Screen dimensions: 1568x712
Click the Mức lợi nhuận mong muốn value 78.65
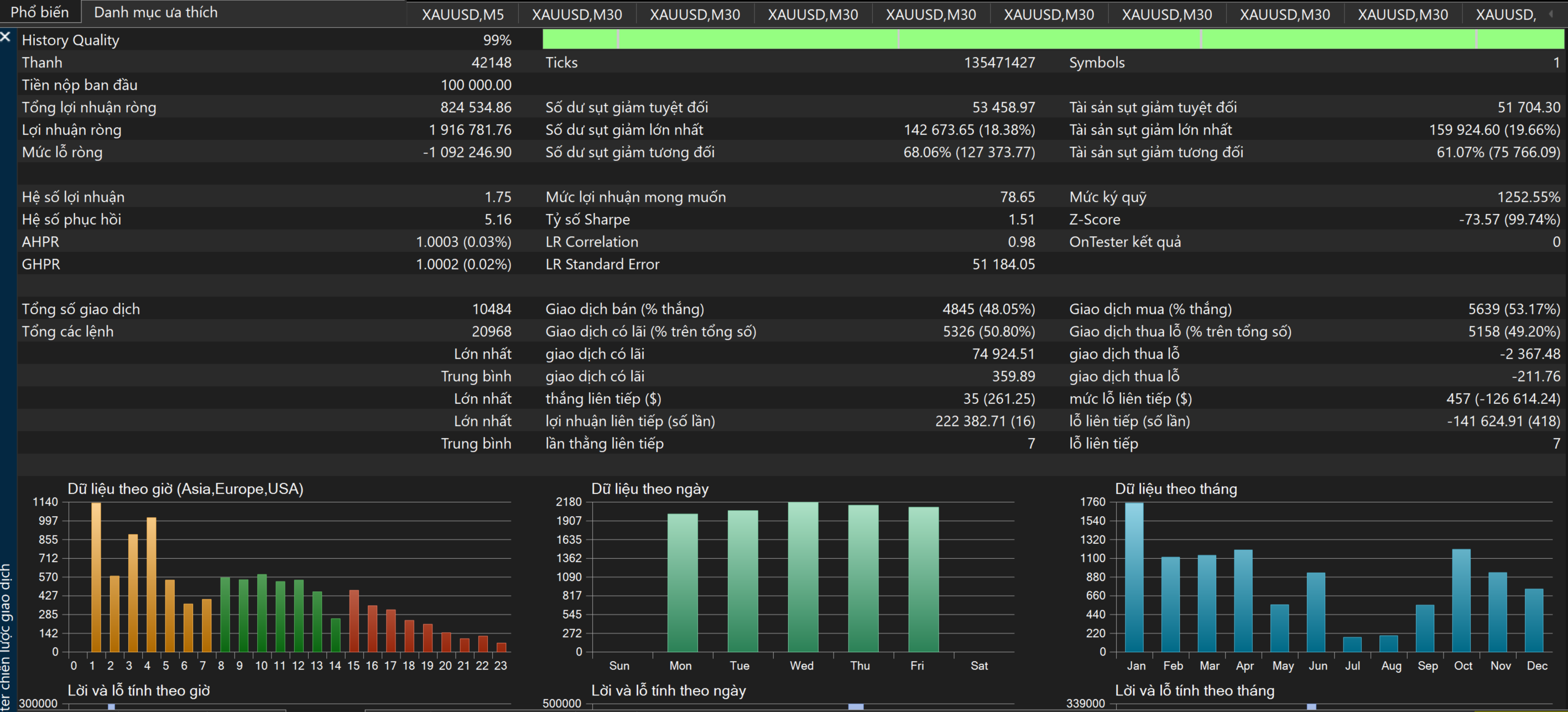coord(1017,198)
